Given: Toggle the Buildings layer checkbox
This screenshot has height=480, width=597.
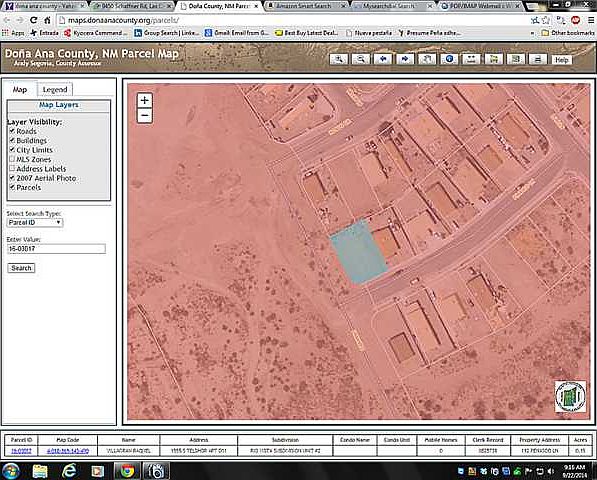Looking at the screenshot, I should point(12,140).
